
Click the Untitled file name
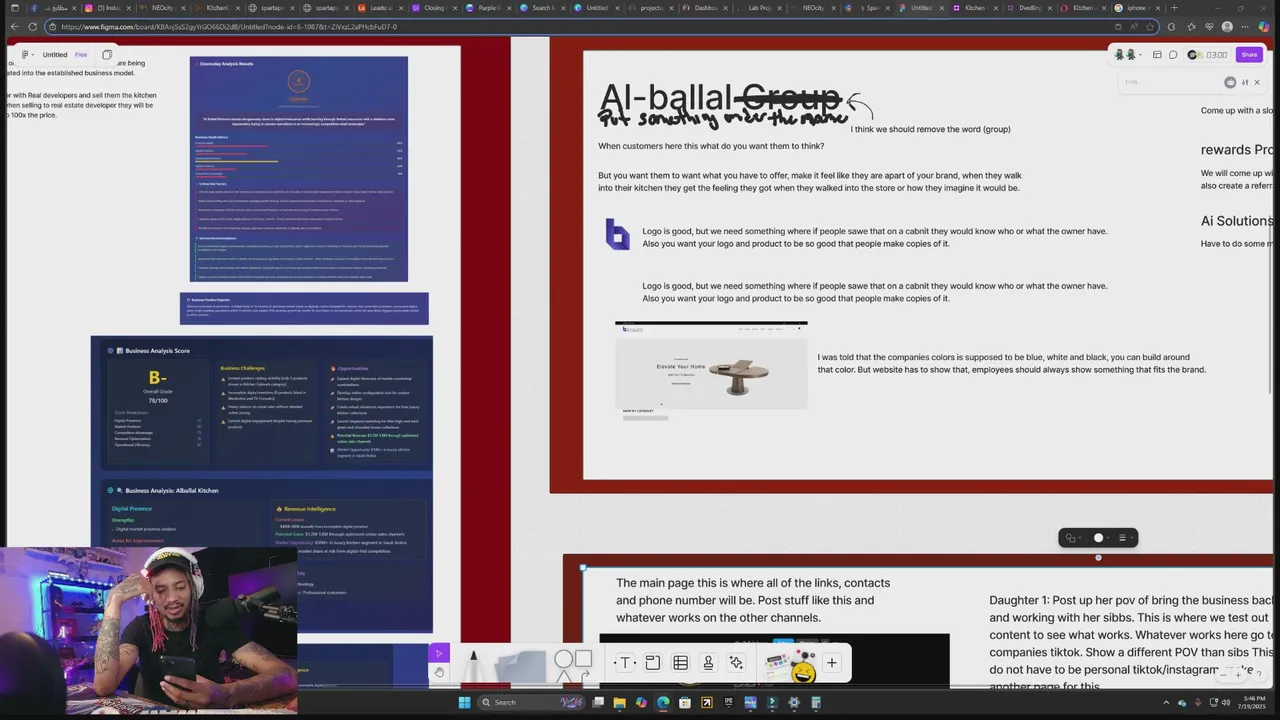click(55, 55)
